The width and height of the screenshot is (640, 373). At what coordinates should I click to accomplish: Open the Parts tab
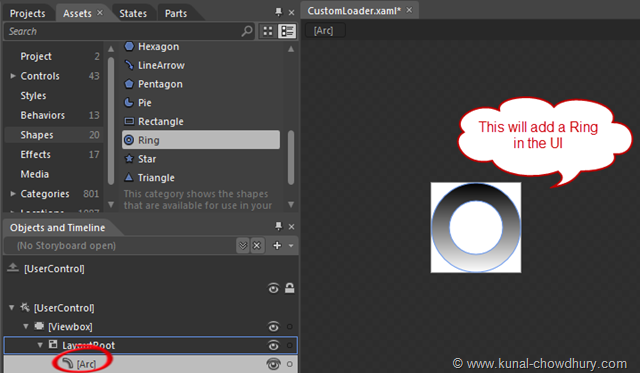[x=176, y=13]
